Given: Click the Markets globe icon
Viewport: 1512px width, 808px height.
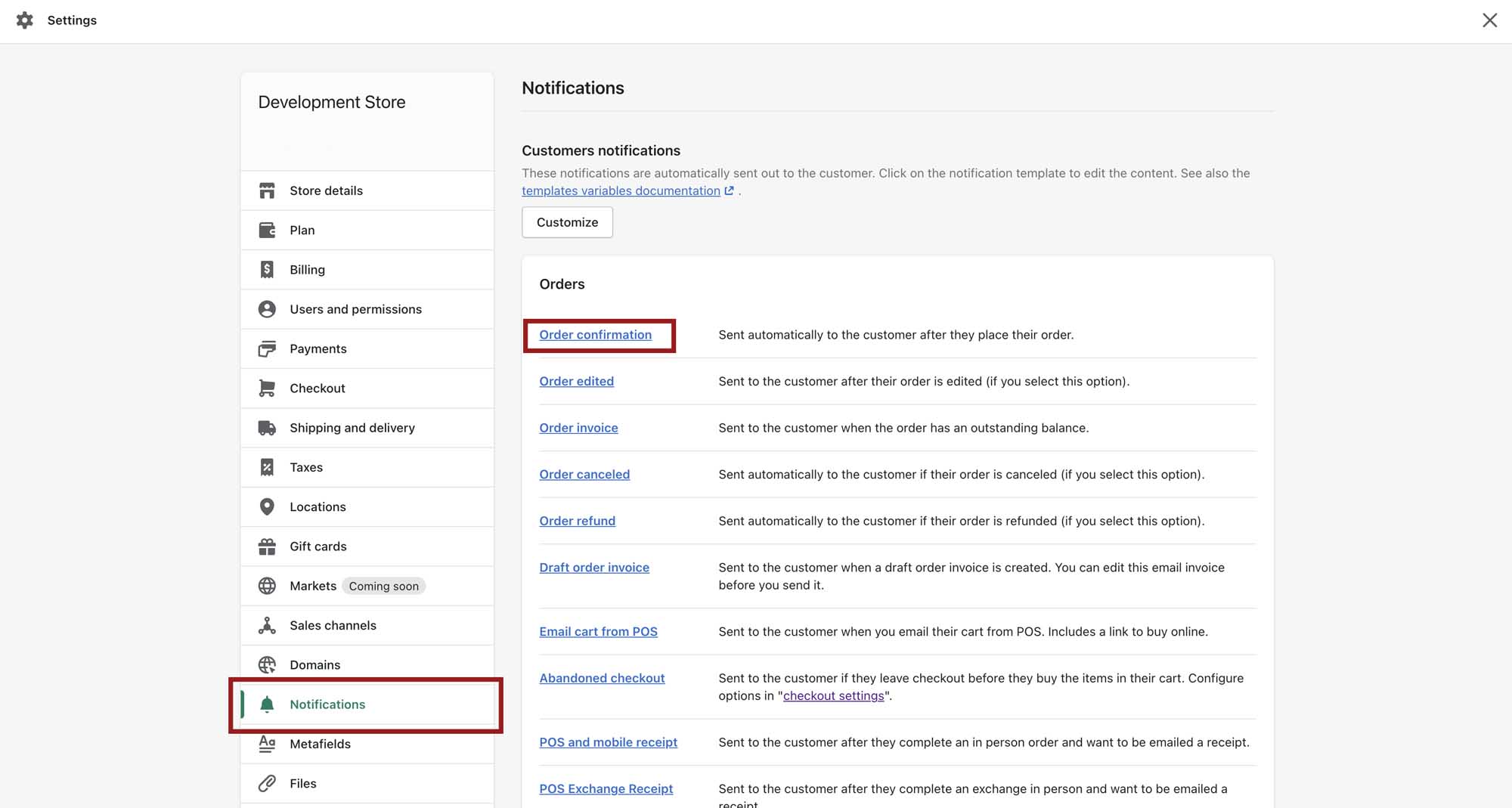Looking at the screenshot, I should coord(267,586).
